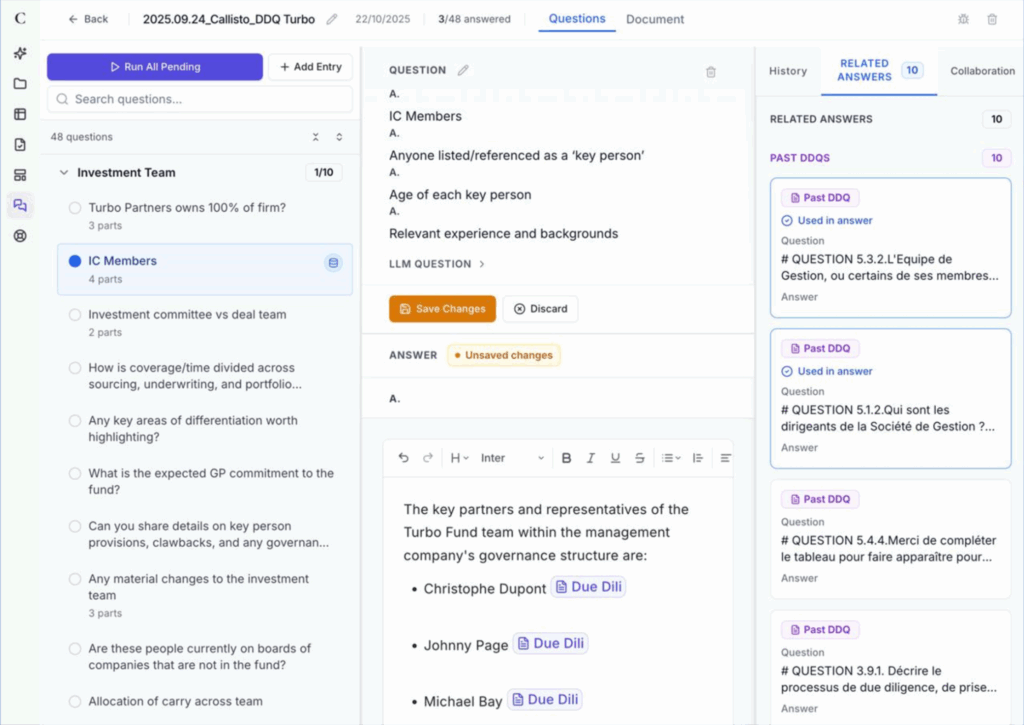Edit the question with the pencil icon
This screenshot has height=725, width=1024.
[x=463, y=70]
